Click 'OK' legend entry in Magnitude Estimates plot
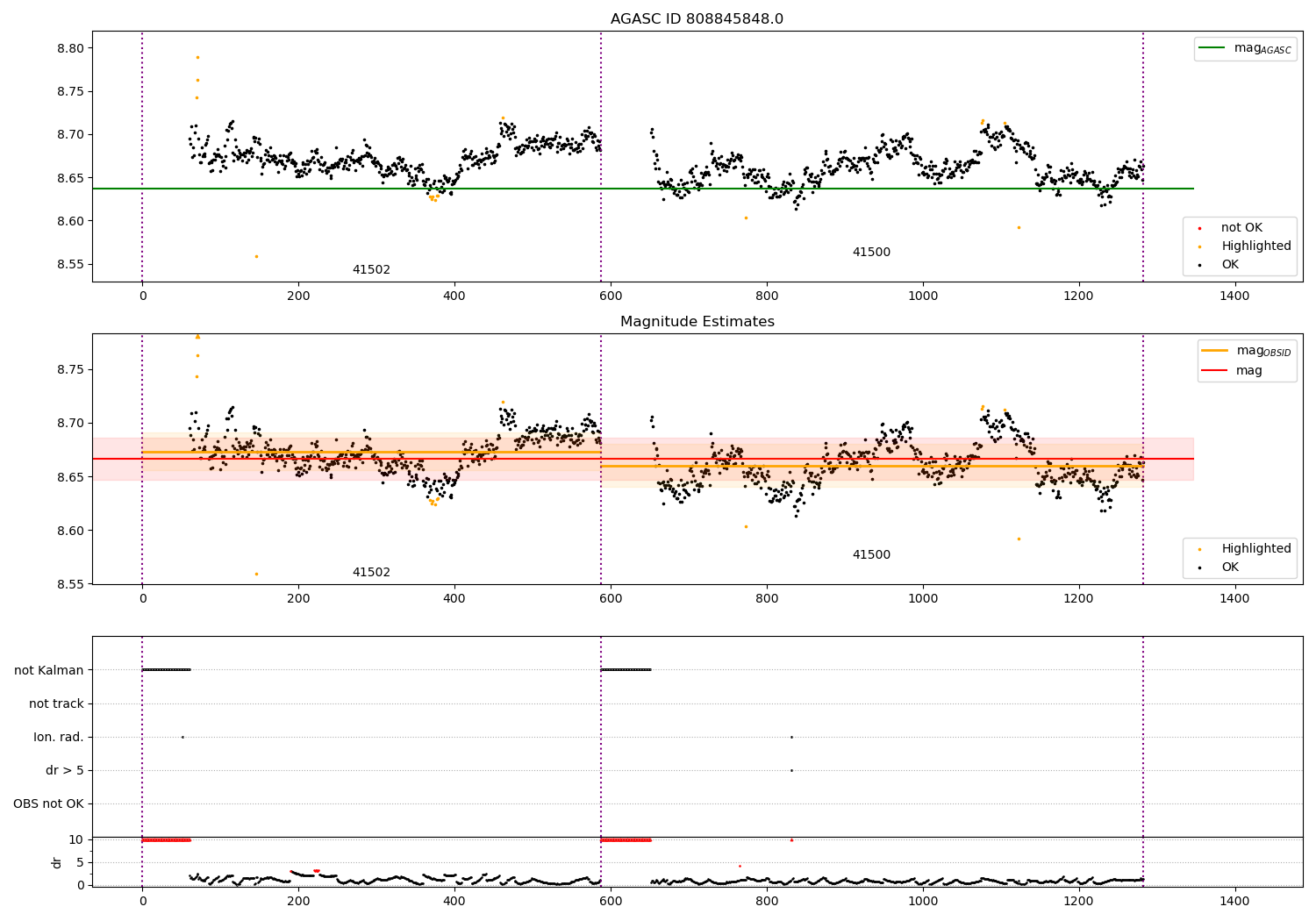The height and width of the screenshot is (921, 1316). (1230, 568)
